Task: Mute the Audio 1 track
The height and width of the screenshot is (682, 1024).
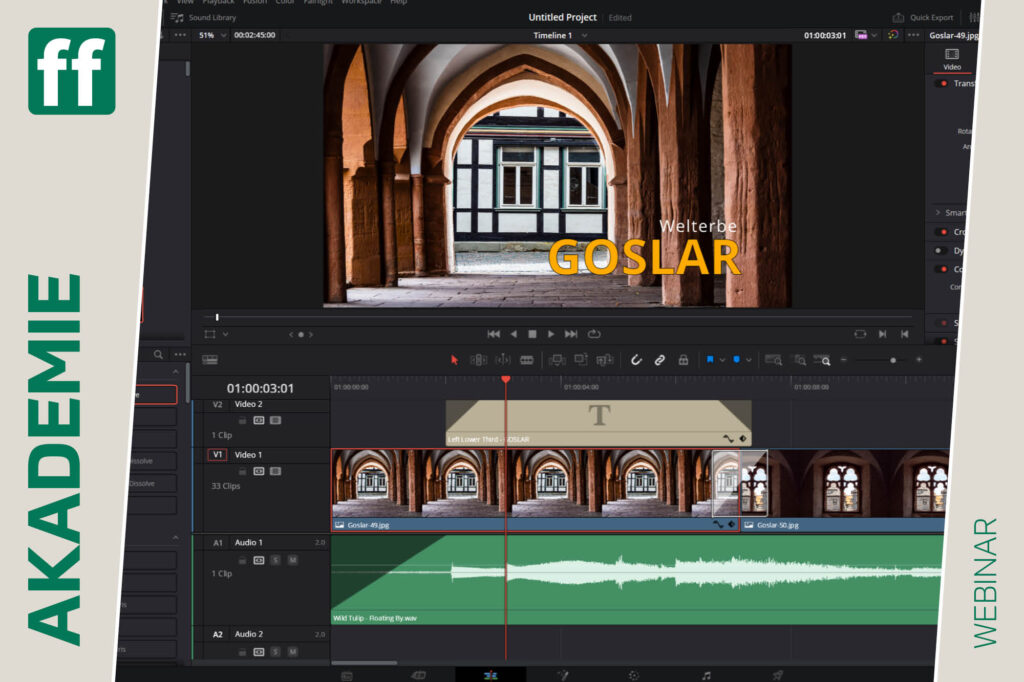Action: tap(293, 560)
